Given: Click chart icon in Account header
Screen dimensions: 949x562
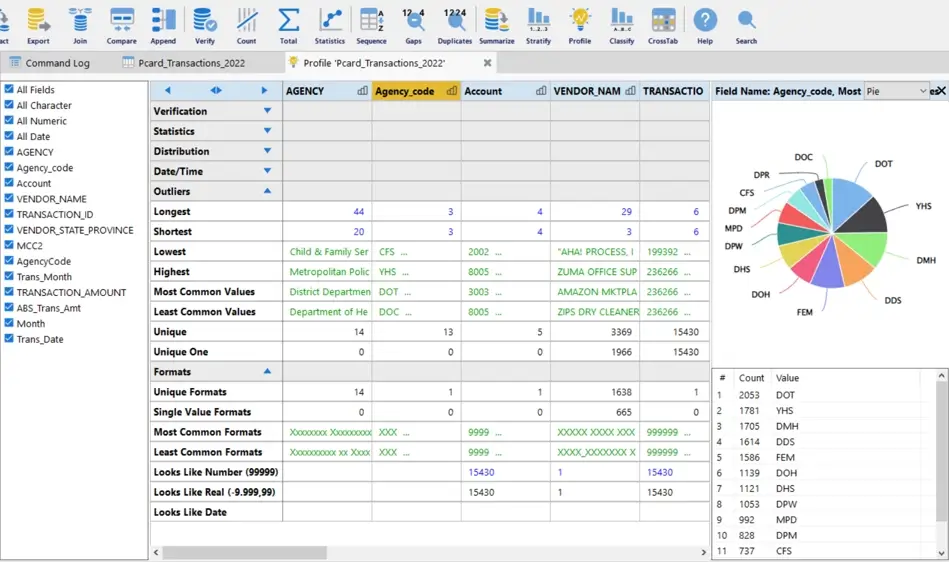Looking at the screenshot, I should coord(541,91).
